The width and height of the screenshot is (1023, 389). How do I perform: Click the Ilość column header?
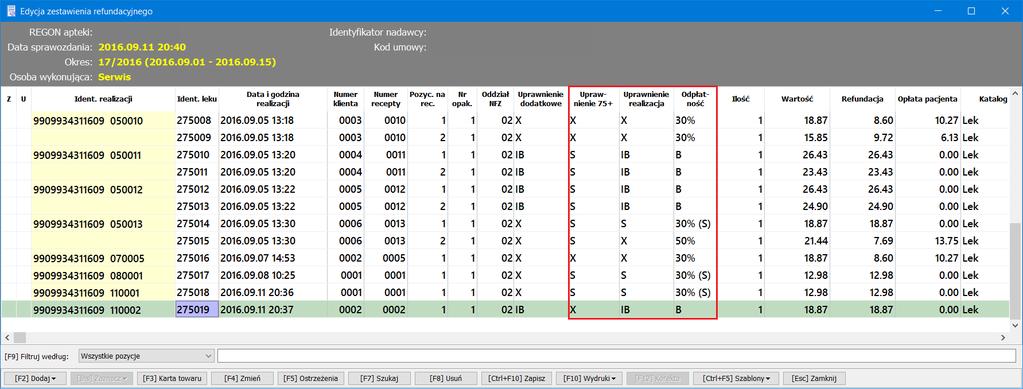[740, 99]
